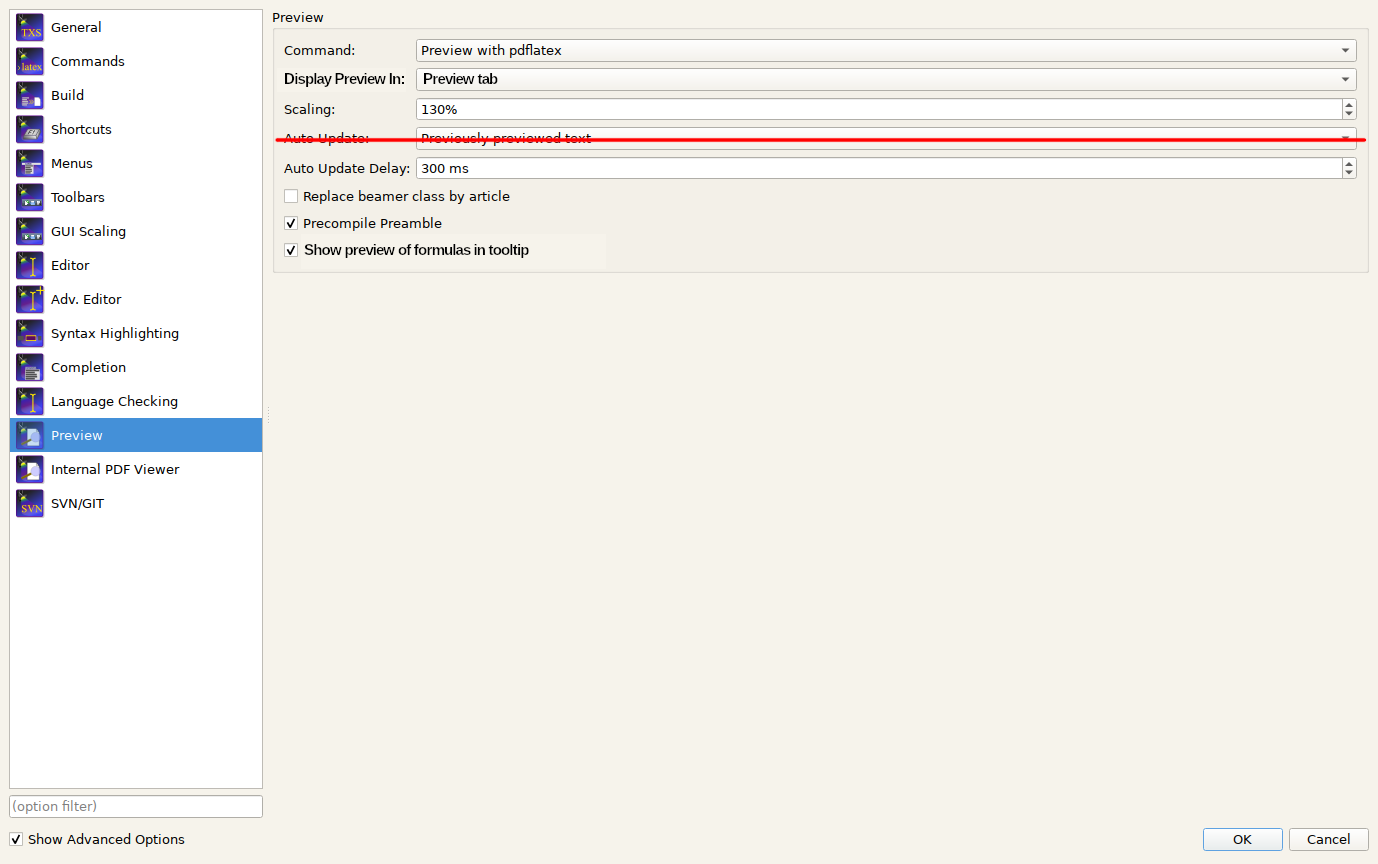Switch to the Language Checking section
This screenshot has height=864, width=1378.
(x=113, y=401)
